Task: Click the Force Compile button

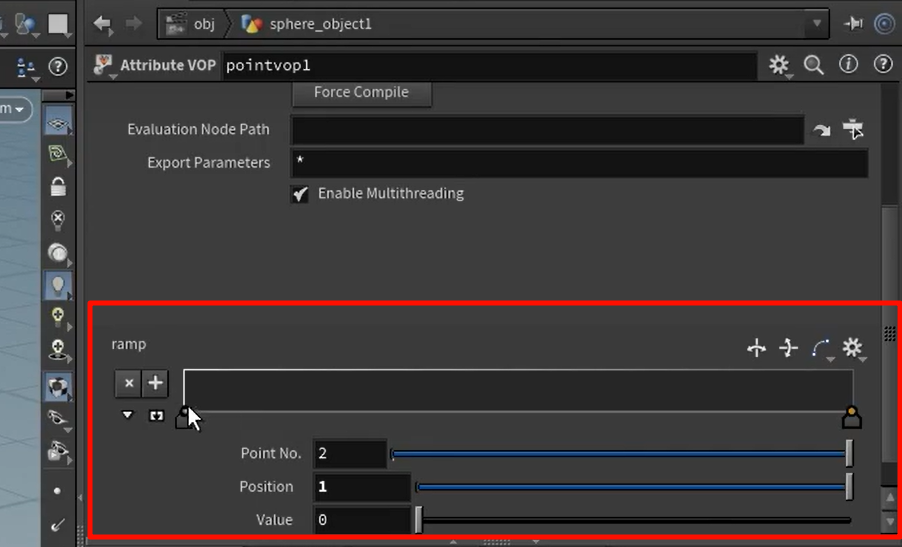Action: [361, 93]
